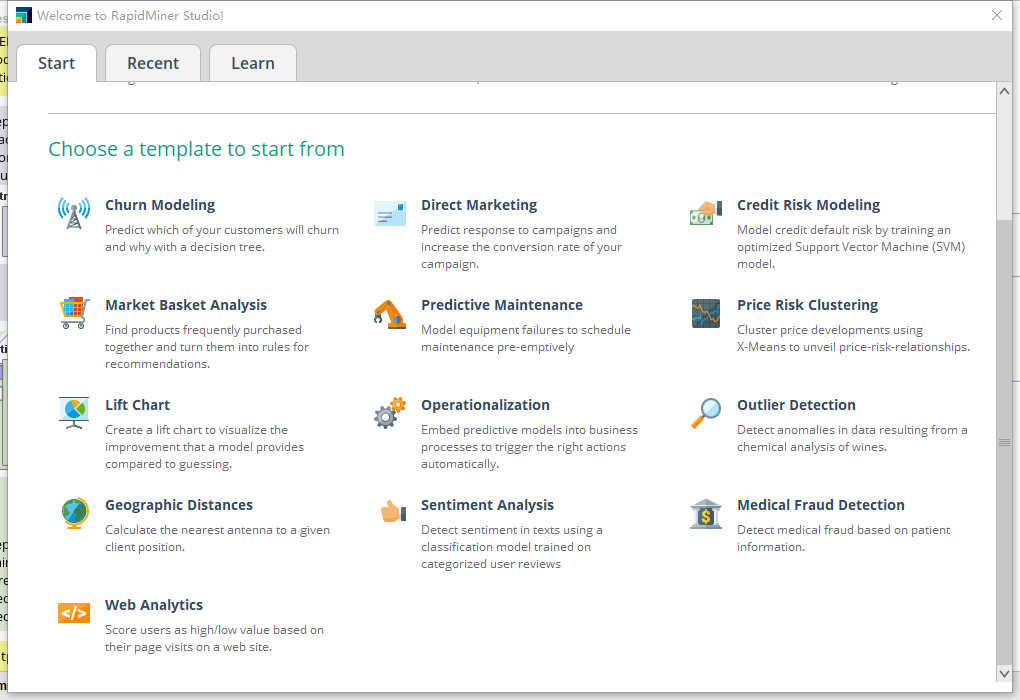Click the Predictive Maintenance robot arm icon
Image resolution: width=1020 pixels, height=700 pixels.
(x=390, y=314)
